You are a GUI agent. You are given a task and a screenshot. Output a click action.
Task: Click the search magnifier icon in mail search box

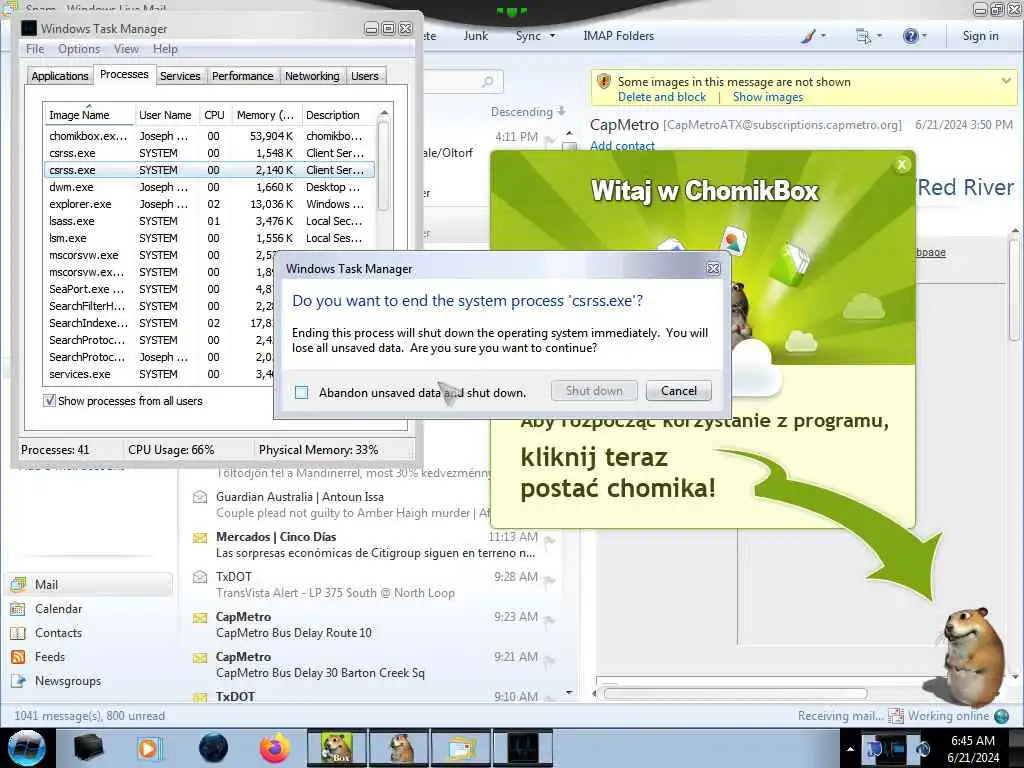[x=487, y=82]
